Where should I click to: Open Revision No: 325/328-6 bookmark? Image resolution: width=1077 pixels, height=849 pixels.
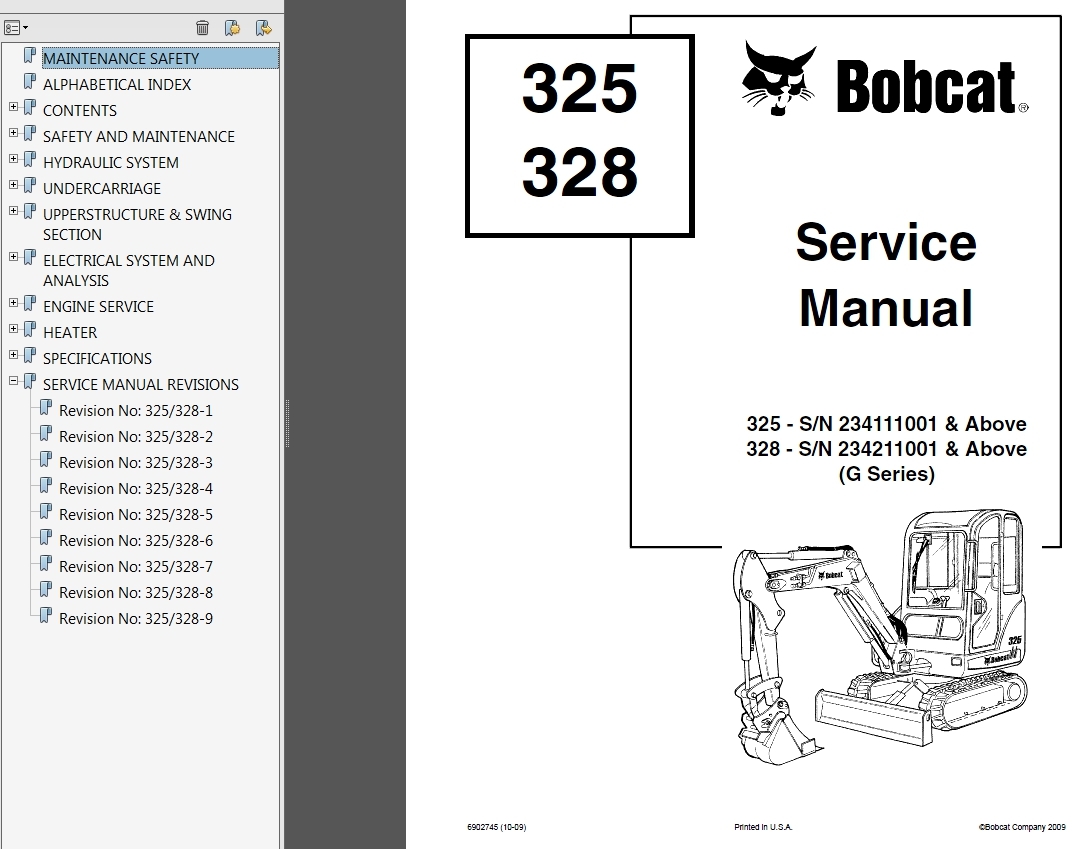136,541
